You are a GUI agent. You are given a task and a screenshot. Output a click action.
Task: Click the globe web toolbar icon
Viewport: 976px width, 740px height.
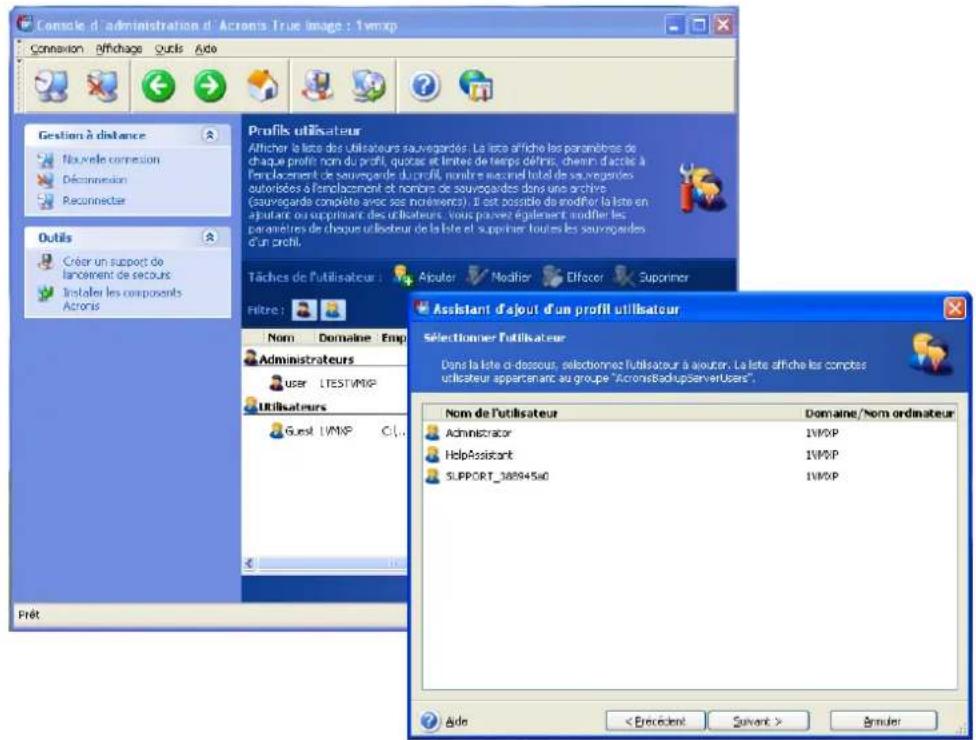476,86
